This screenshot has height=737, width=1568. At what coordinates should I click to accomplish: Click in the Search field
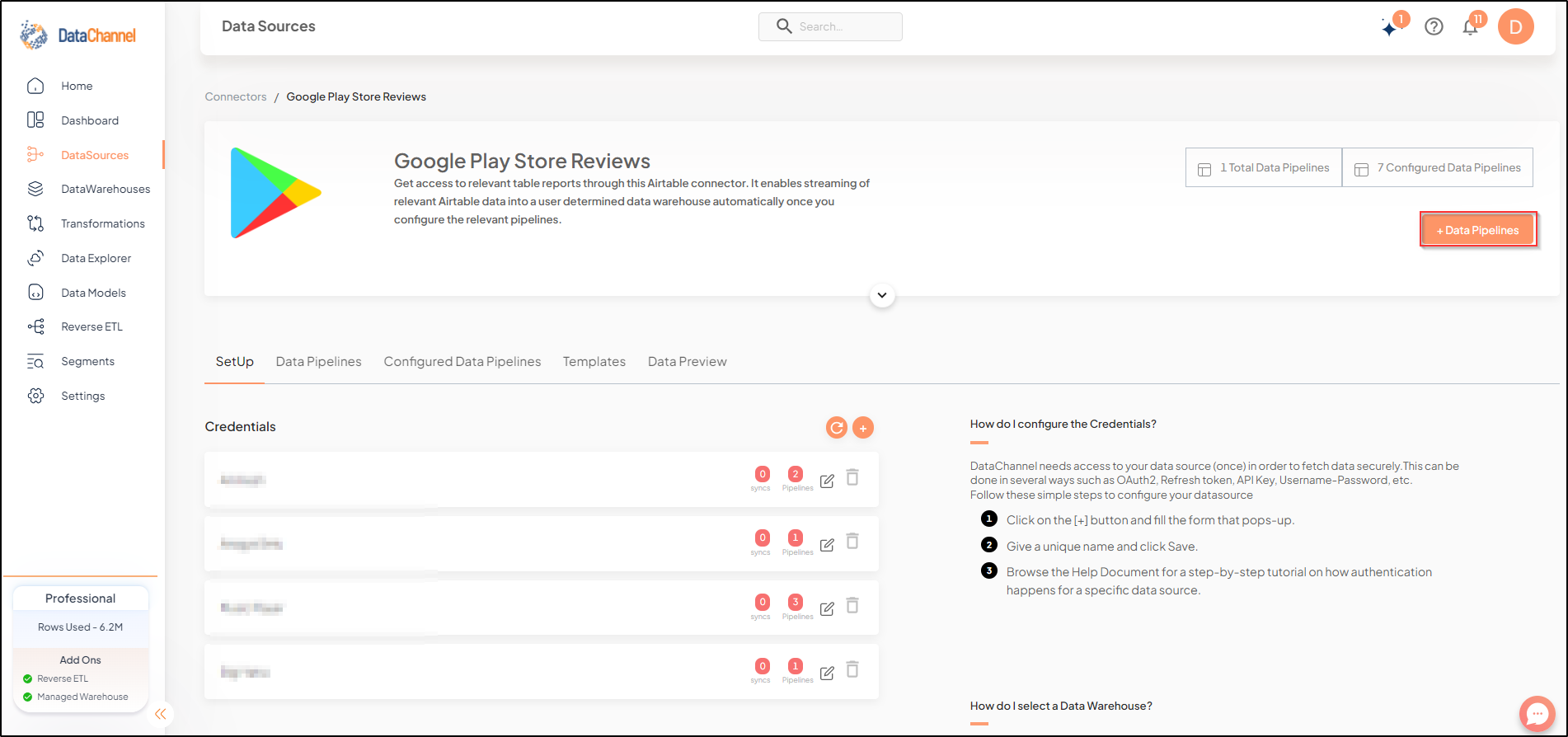(x=830, y=26)
